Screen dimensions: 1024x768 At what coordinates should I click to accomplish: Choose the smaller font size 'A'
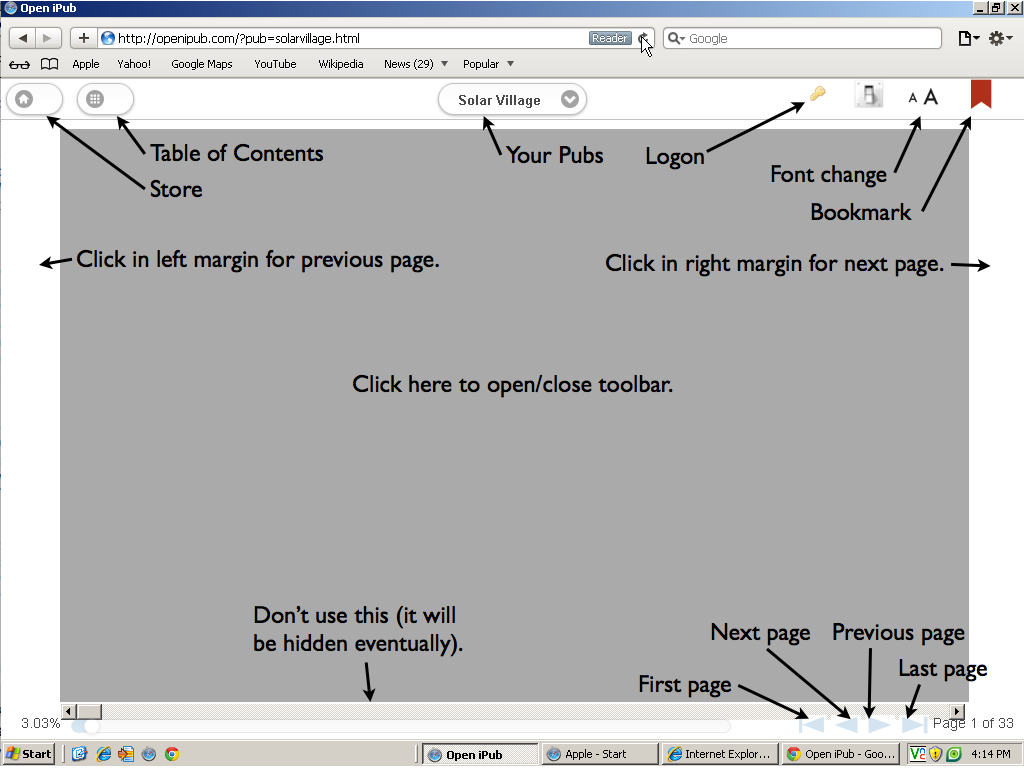pos(912,98)
